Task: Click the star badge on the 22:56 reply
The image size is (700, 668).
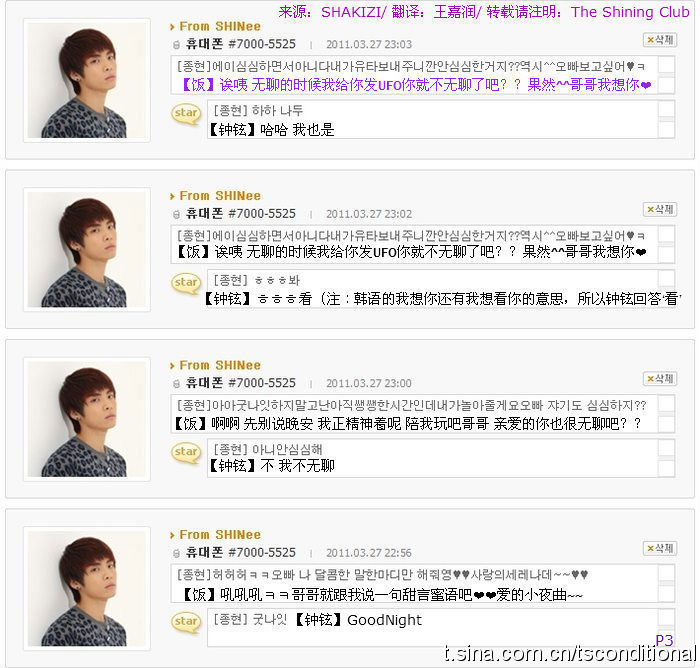Action: click(186, 622)
